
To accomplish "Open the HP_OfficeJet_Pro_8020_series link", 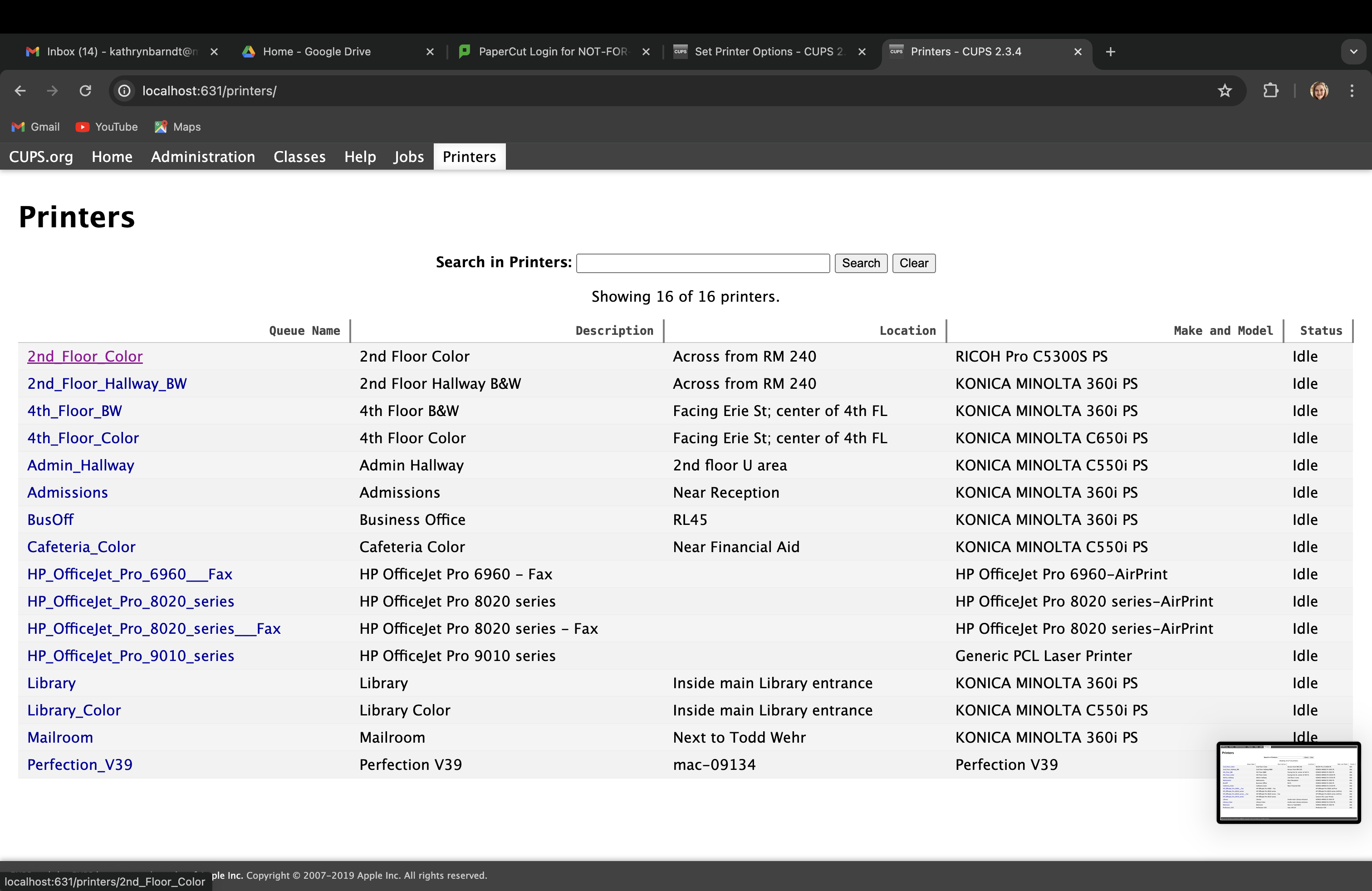I will (x=131, y=601).
